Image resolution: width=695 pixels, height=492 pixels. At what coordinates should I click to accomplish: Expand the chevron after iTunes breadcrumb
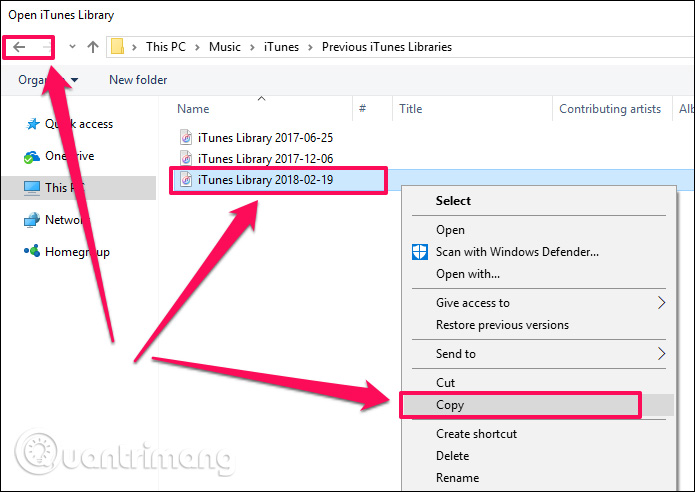(x=310, y=47)
